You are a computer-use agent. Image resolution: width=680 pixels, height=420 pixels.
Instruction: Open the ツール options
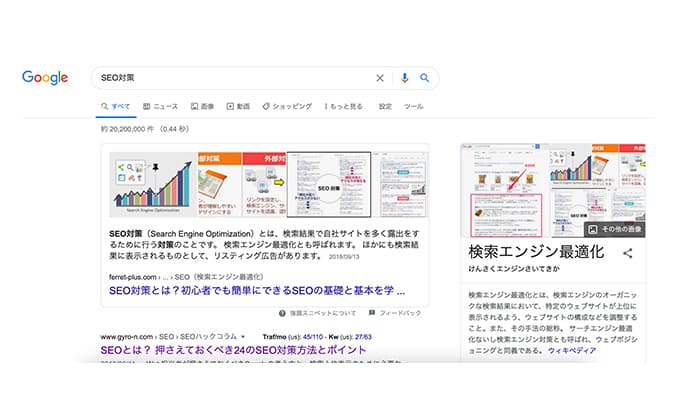coord(413,107)
